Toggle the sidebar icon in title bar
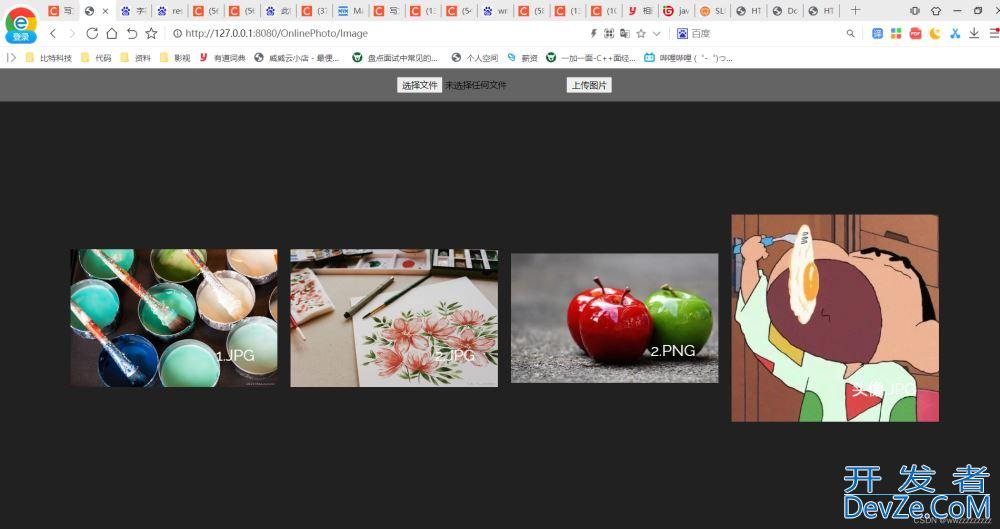Viewport: 1000px width, 529px height. tap(915, 11)
